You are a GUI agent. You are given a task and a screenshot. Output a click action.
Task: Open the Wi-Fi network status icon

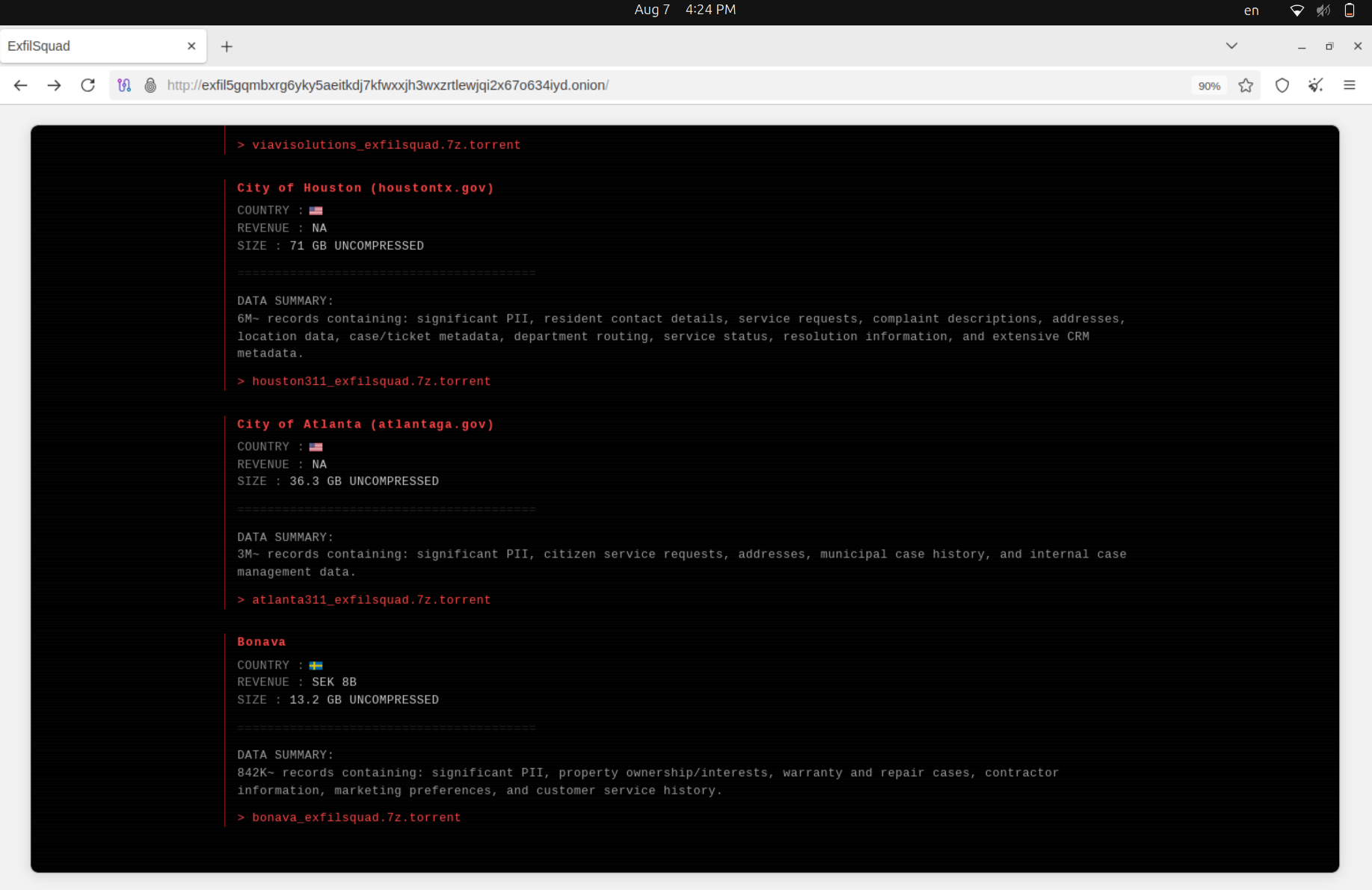[x=1297, y=10]
